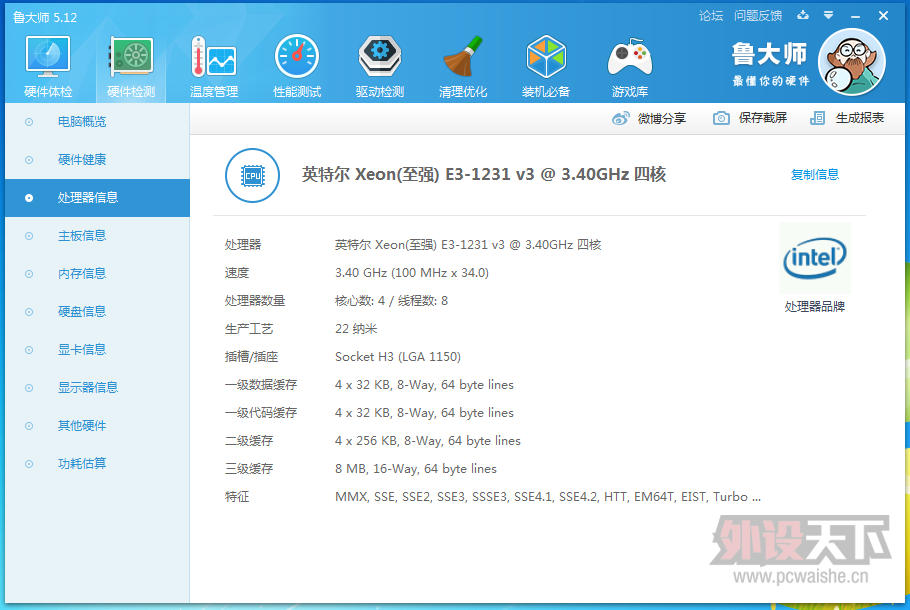Open the 硬件体检 hardware checkup icon
Viewport: 910px width, 610px height.
(47, 64)
